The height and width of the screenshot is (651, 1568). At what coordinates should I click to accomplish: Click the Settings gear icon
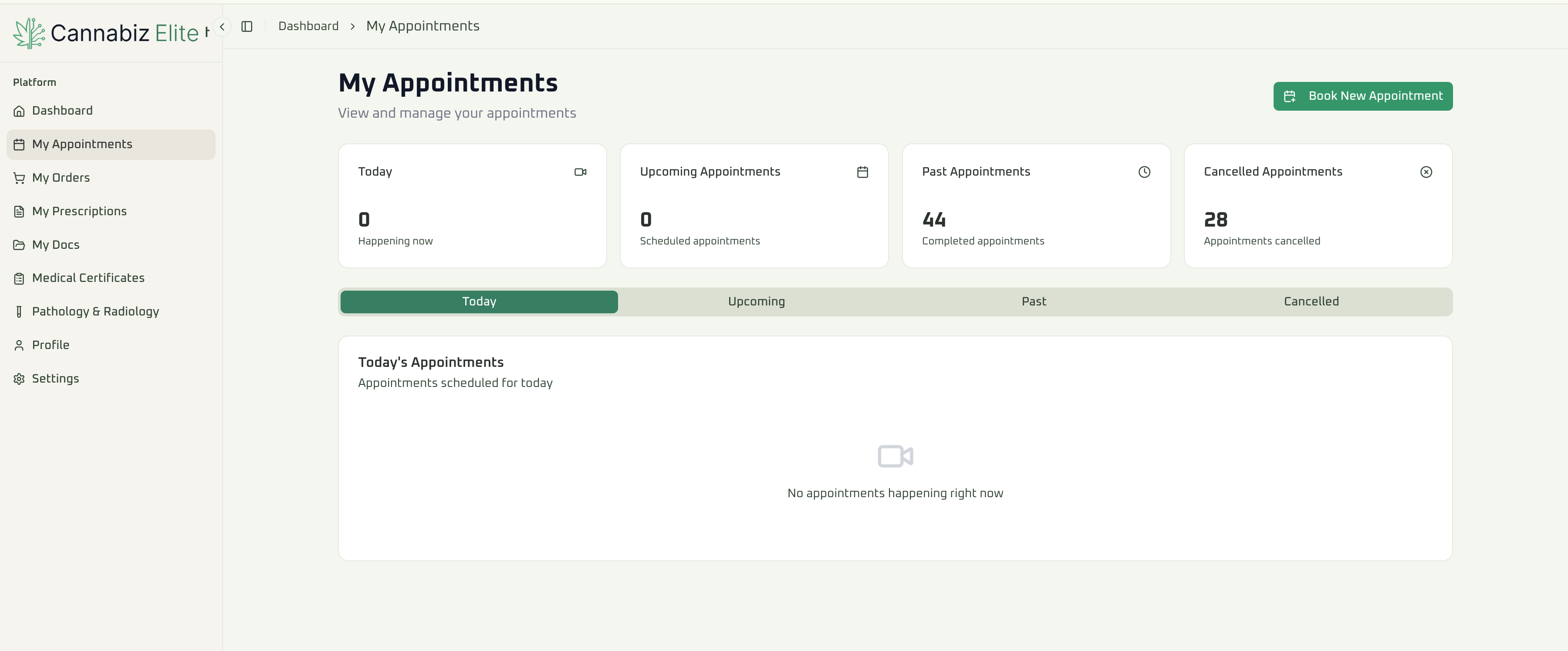(20, 378)
